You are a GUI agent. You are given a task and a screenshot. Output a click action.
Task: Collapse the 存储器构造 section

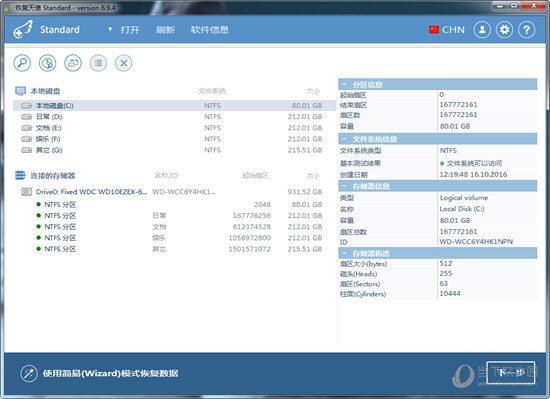point(344,253)
